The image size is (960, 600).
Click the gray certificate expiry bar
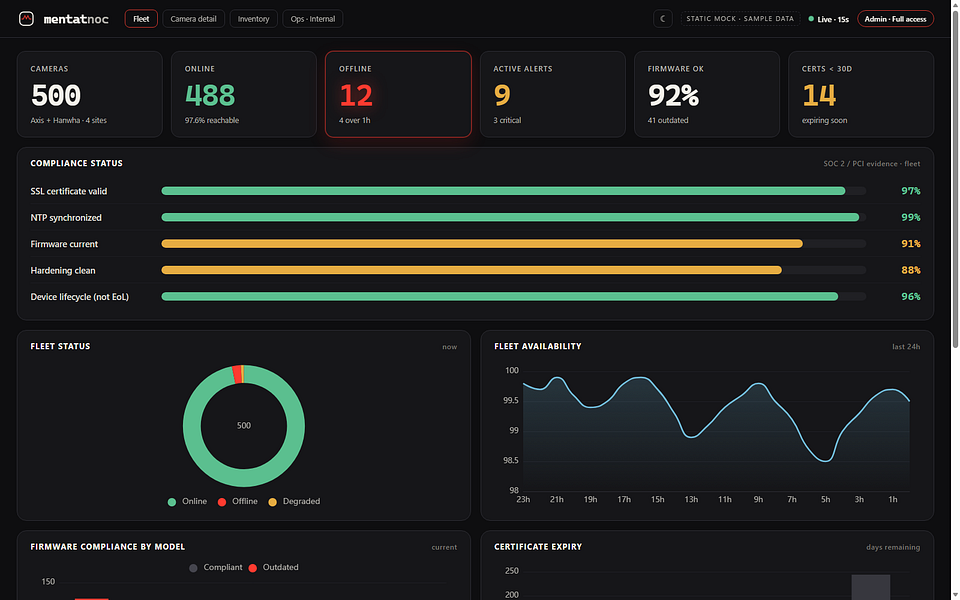coord(871,587)
